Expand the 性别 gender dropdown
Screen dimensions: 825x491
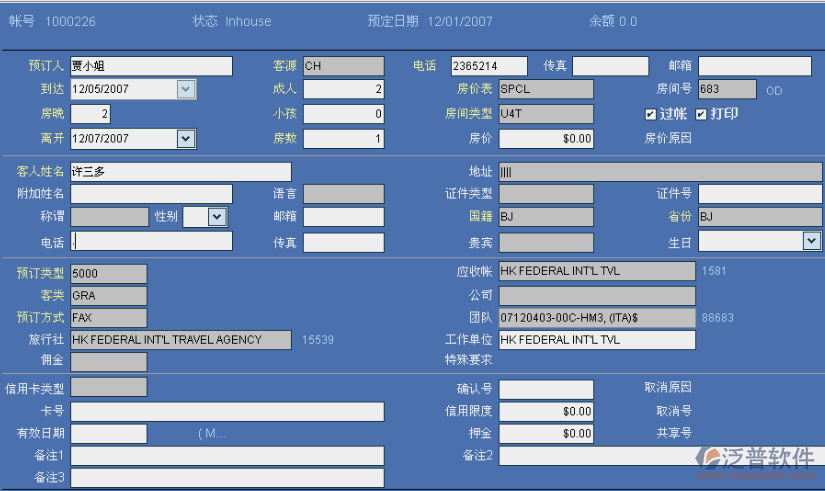(217, 216)
